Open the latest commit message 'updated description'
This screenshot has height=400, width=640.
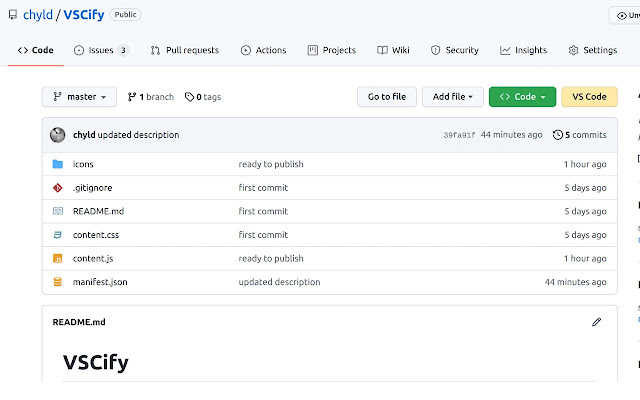click(x=138, y=135)
